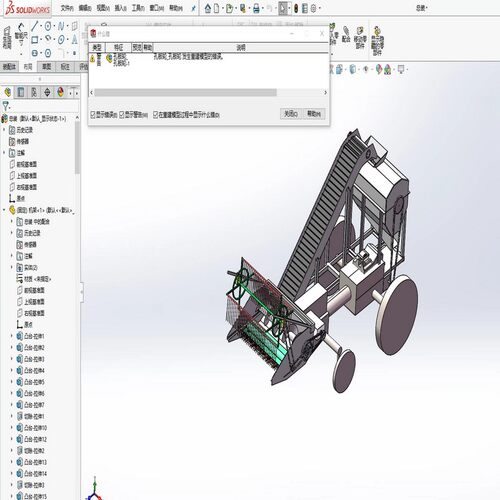Image resolution: width=500 pixels, height=500 pixels.
Task: Toggle the Show Errors (显示错误) checkbox
Action: [x=93, y=115]
